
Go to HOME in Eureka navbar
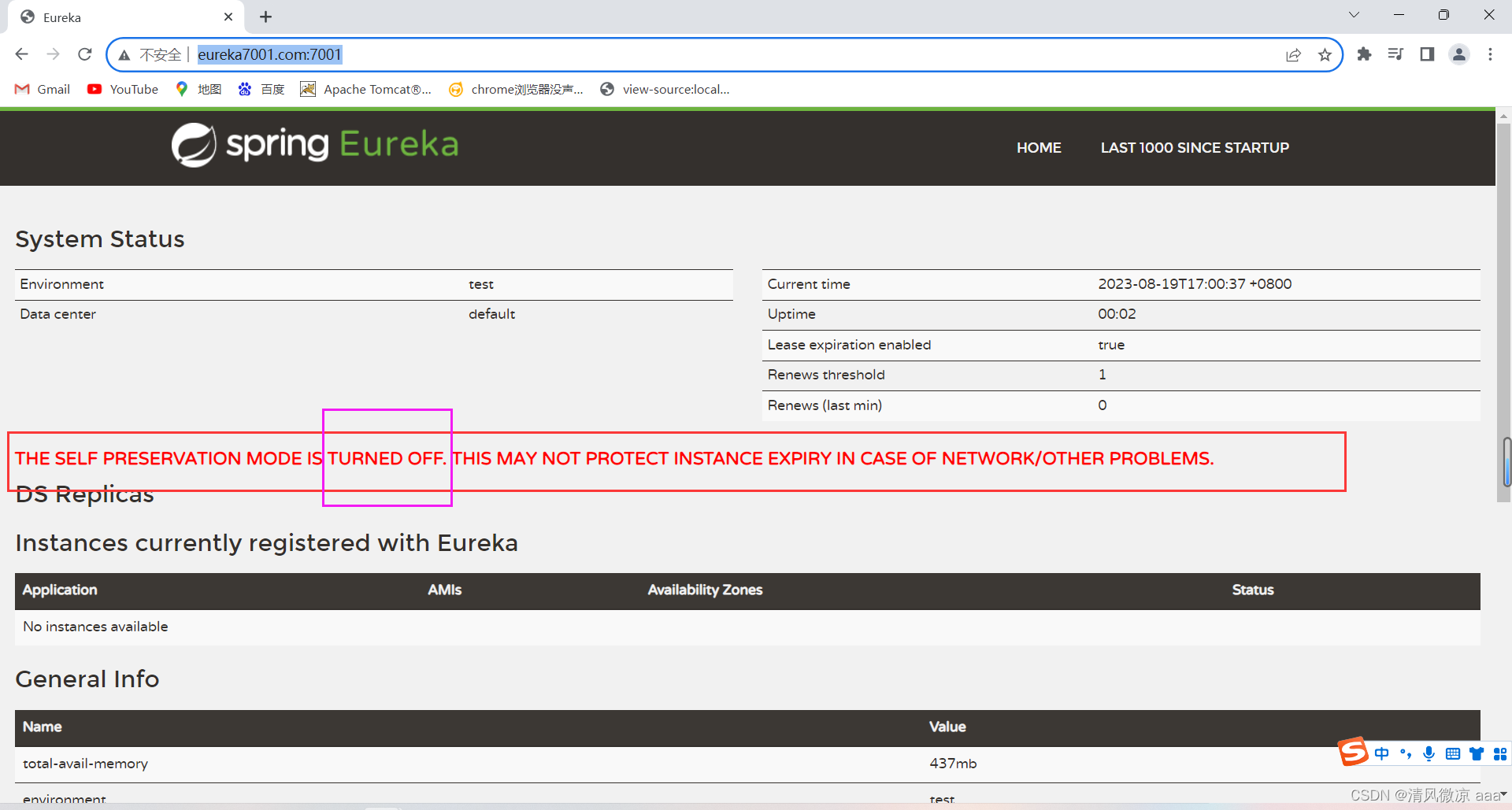[x=1039, y=148]
